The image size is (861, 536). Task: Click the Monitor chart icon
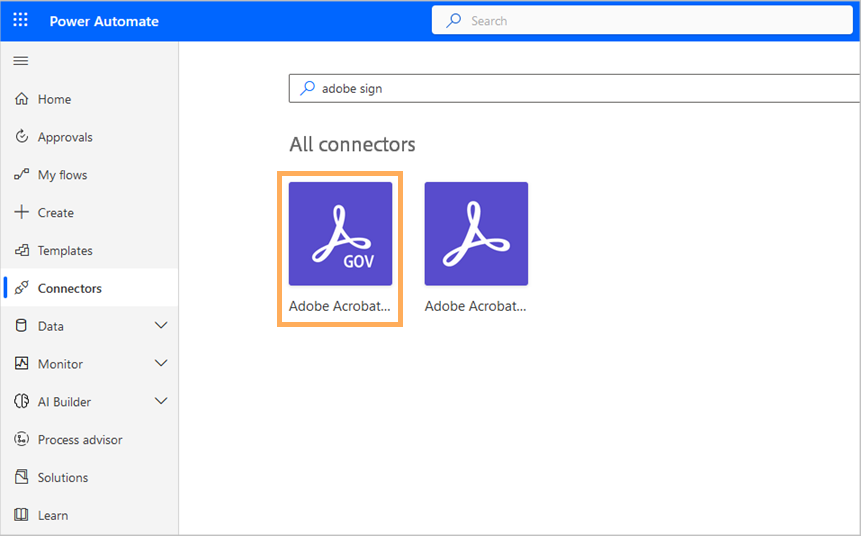point(21,364)
